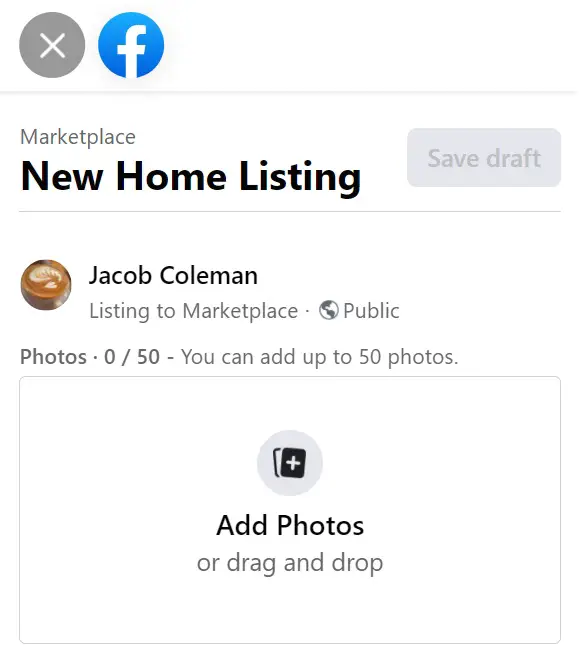
Task: Click the "Listing to Marketplace" text
Action: (x=194, y=310)
